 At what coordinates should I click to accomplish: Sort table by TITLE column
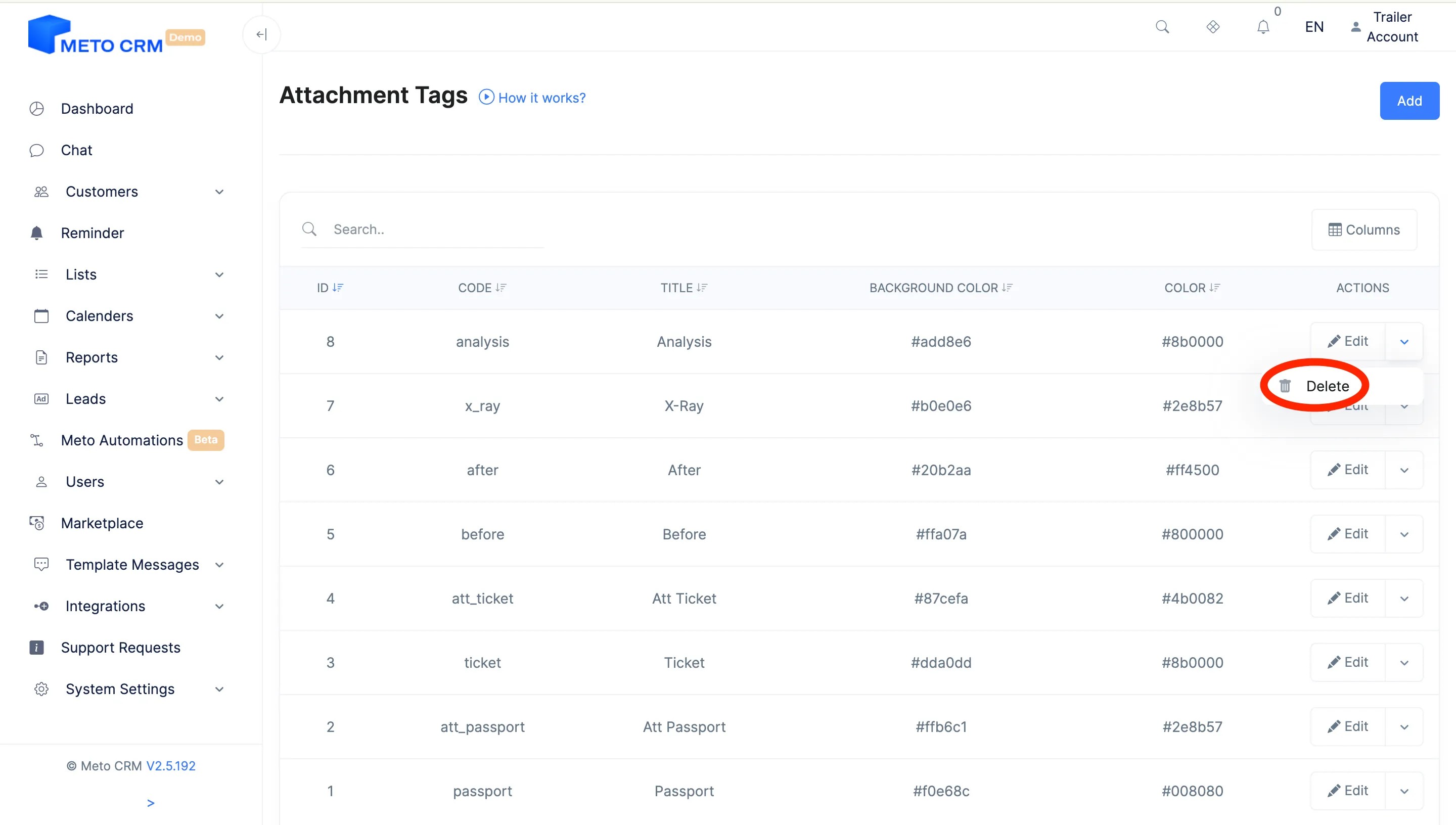[684, 287]
